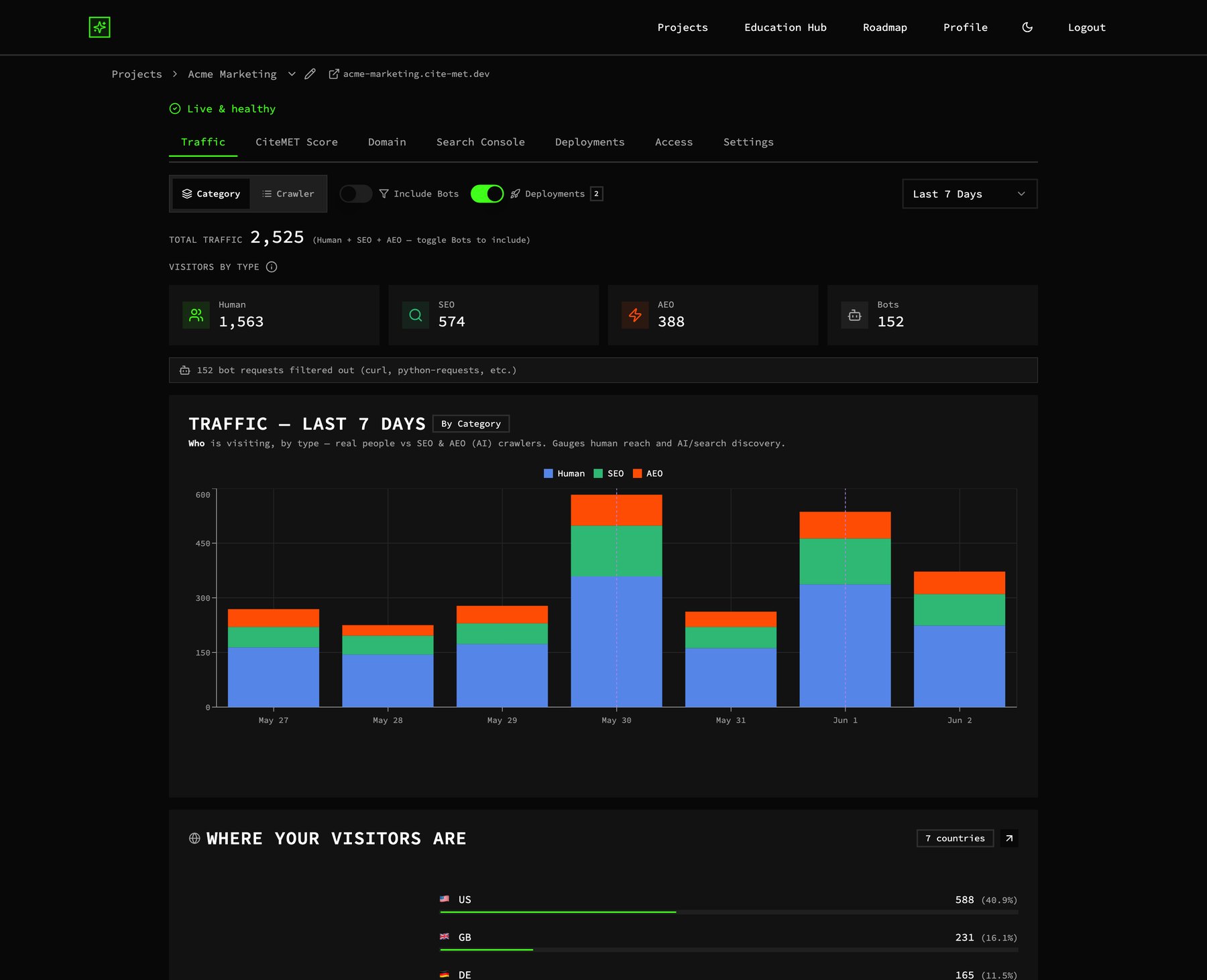This screenshot has width=1207, height=980.
Task: Click the US visitors progress bar
Action: coord(729,912)
